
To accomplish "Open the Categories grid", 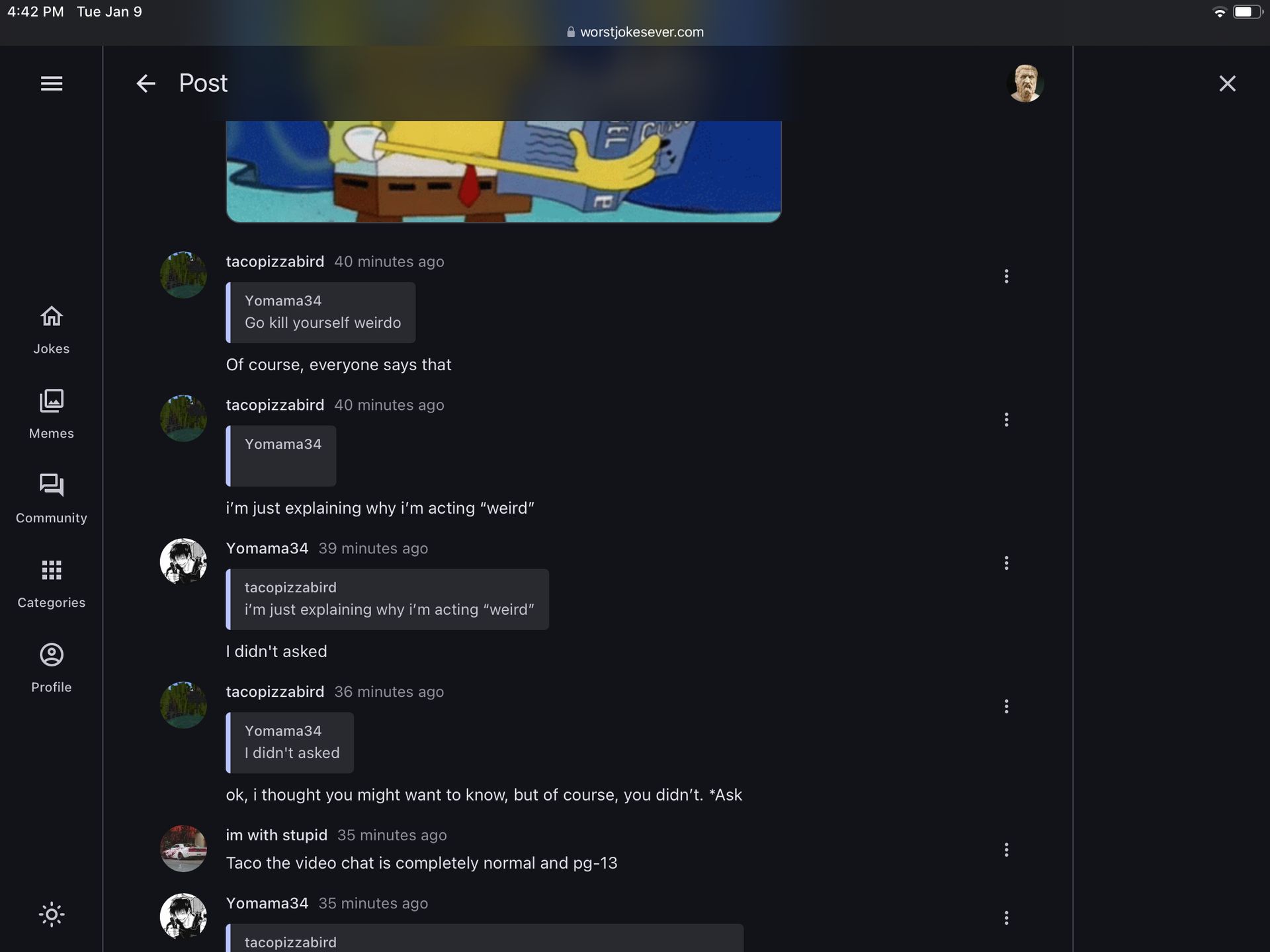I will [52, 584].
